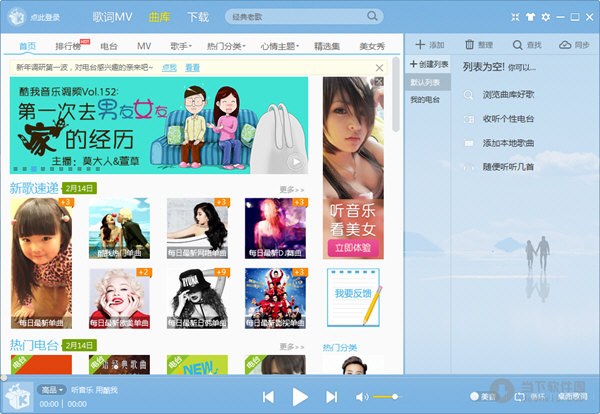This screenshot has width=600, height=414.
Task: Click the 收听个性电台 radio icon
Action: click(x=469, y=119)
